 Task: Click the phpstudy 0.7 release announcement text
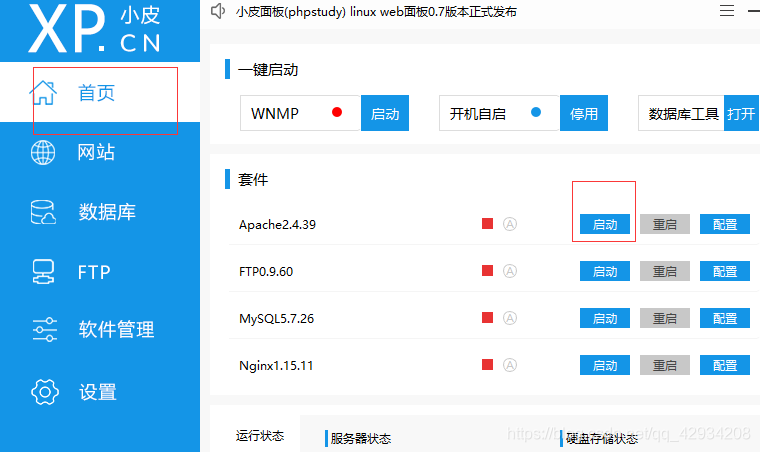[x=376, y=11]
